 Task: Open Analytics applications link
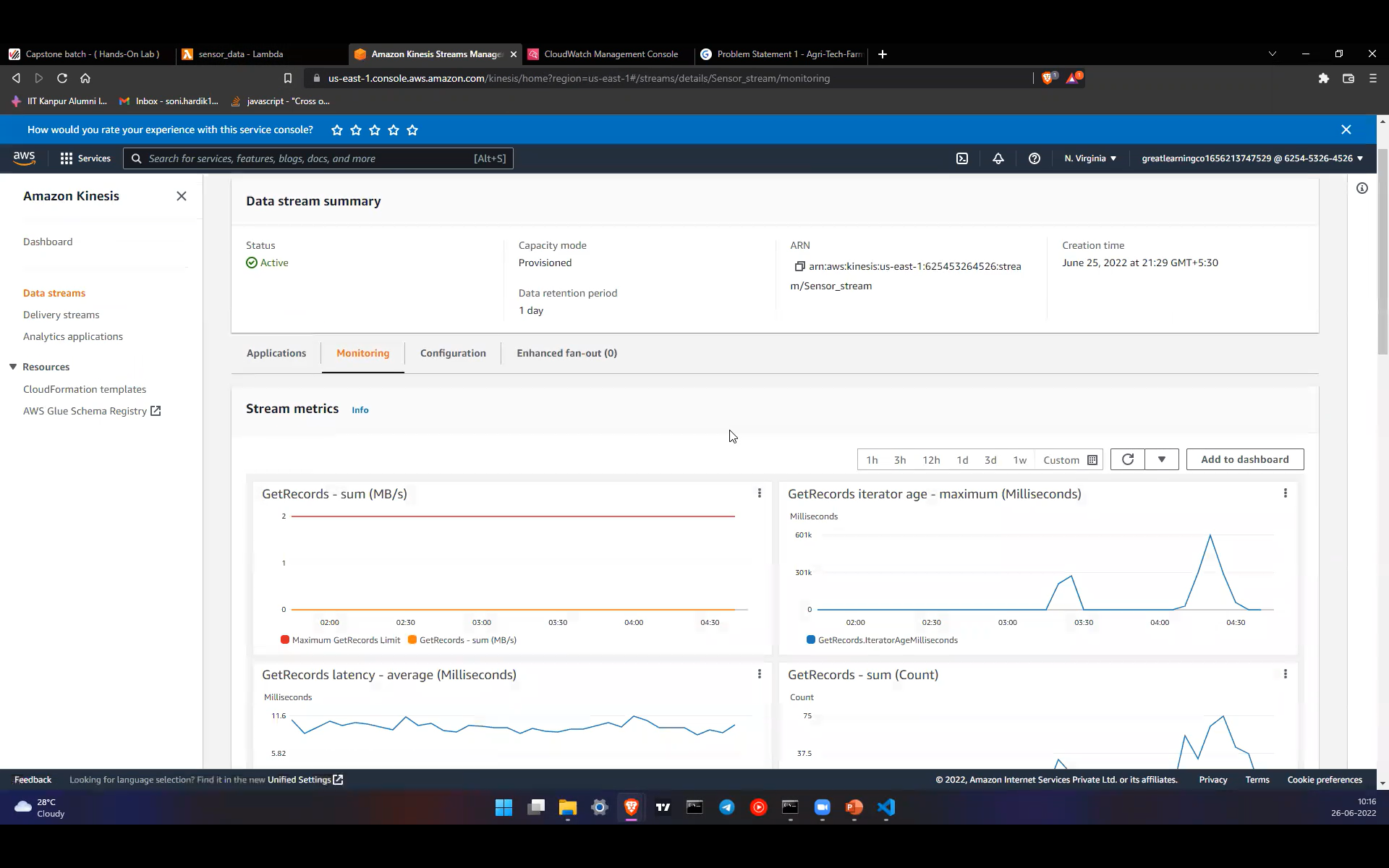[73, 336]
